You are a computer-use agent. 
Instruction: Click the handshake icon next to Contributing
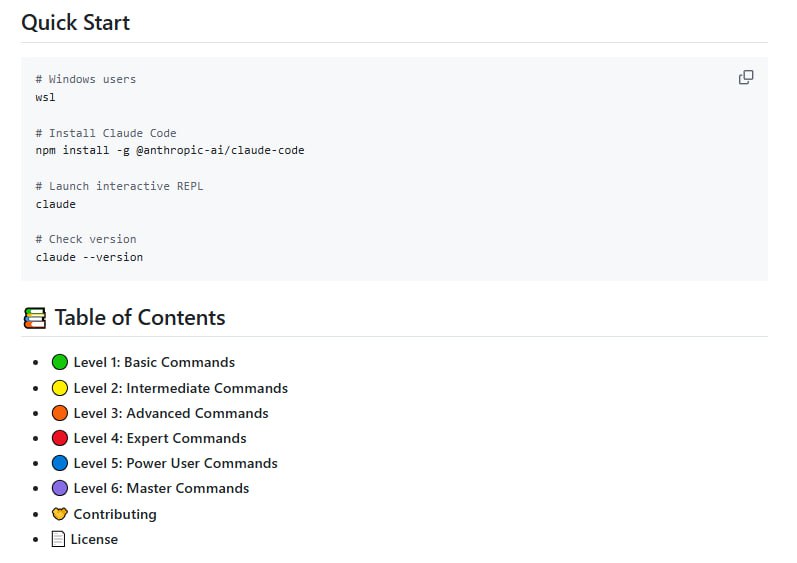click(x=60, y=514)
